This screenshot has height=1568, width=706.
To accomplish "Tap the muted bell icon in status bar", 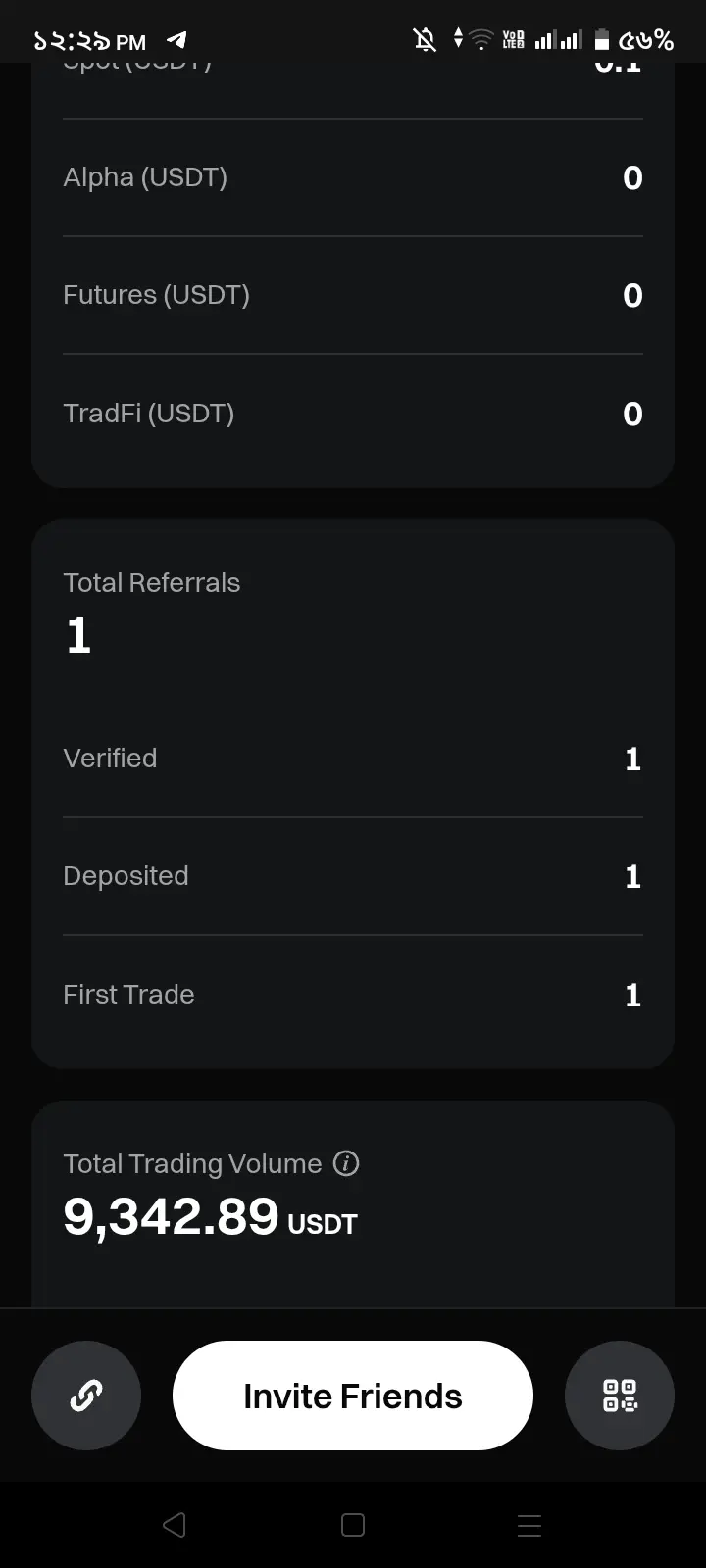I will (425, 40).
